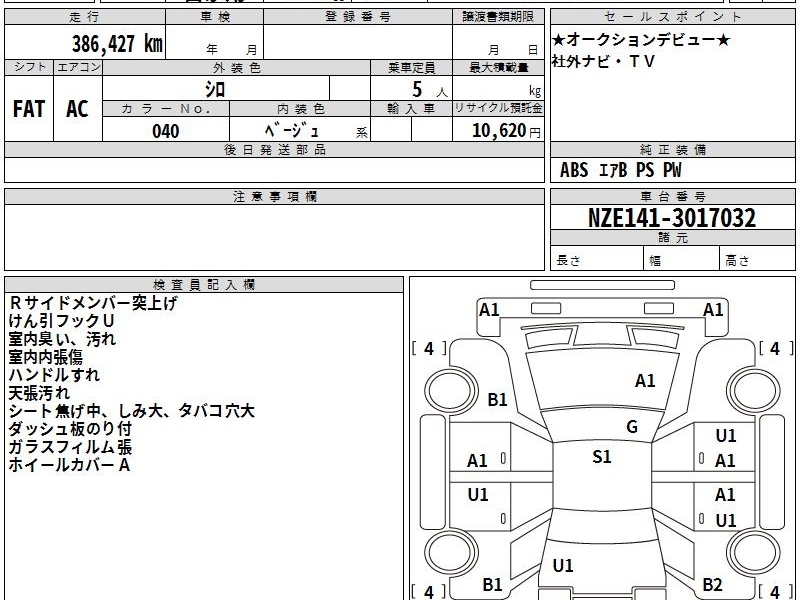Screen dimensions: 800x600
Task: Click the 諸元 header
Action: click(672, 238)
